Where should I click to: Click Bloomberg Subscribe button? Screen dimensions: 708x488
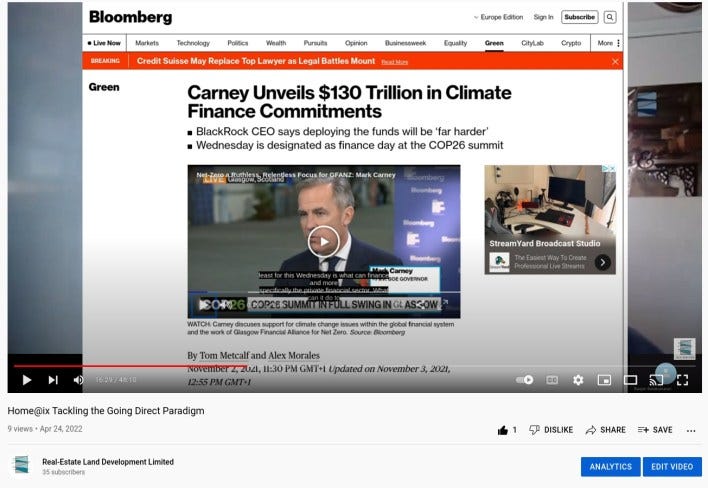click(579, 17)
